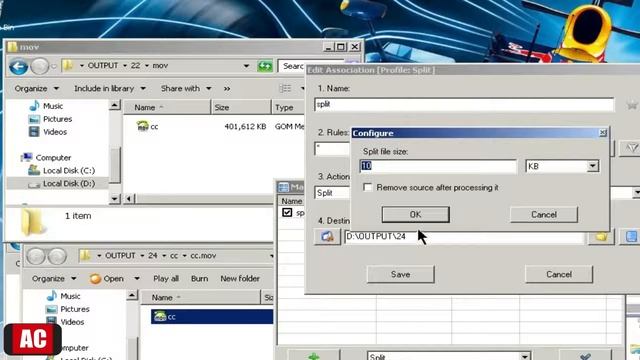The height and width of the screenshot is (360, 640).
Task: Click the Back arrow in mov window
Action: (18, 67)
